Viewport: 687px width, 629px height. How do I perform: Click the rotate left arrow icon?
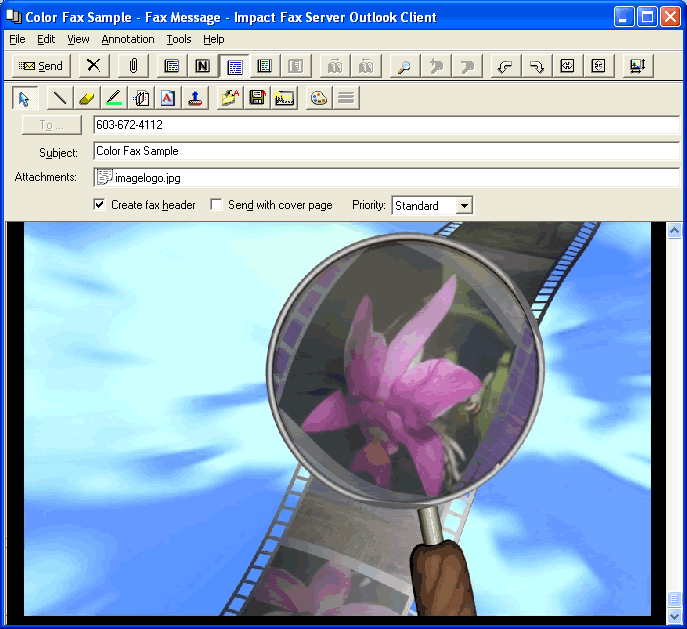tap(506, 66)
